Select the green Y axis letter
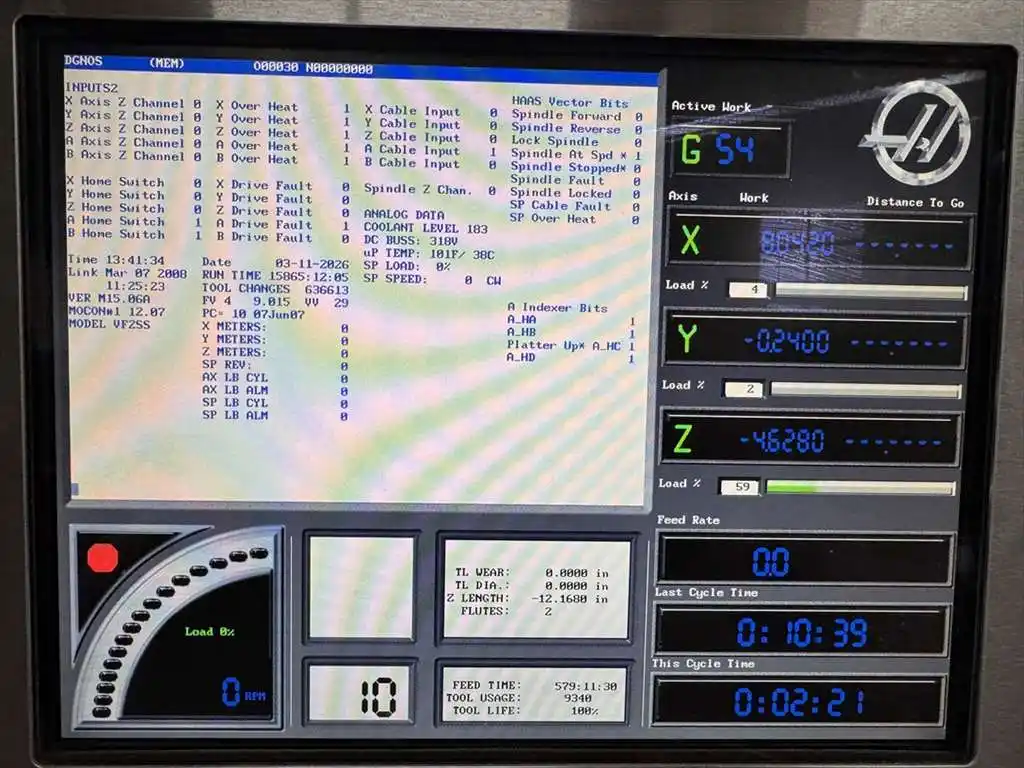 click(686, 340)
